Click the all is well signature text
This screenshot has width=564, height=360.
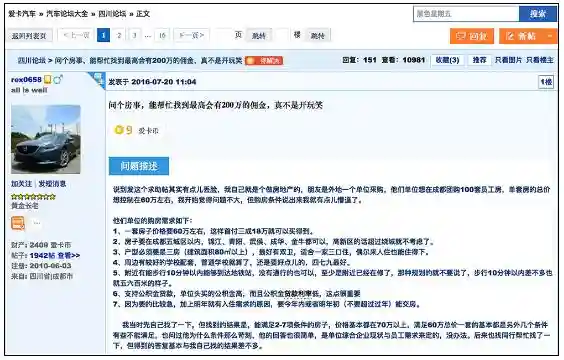point(29,90)
